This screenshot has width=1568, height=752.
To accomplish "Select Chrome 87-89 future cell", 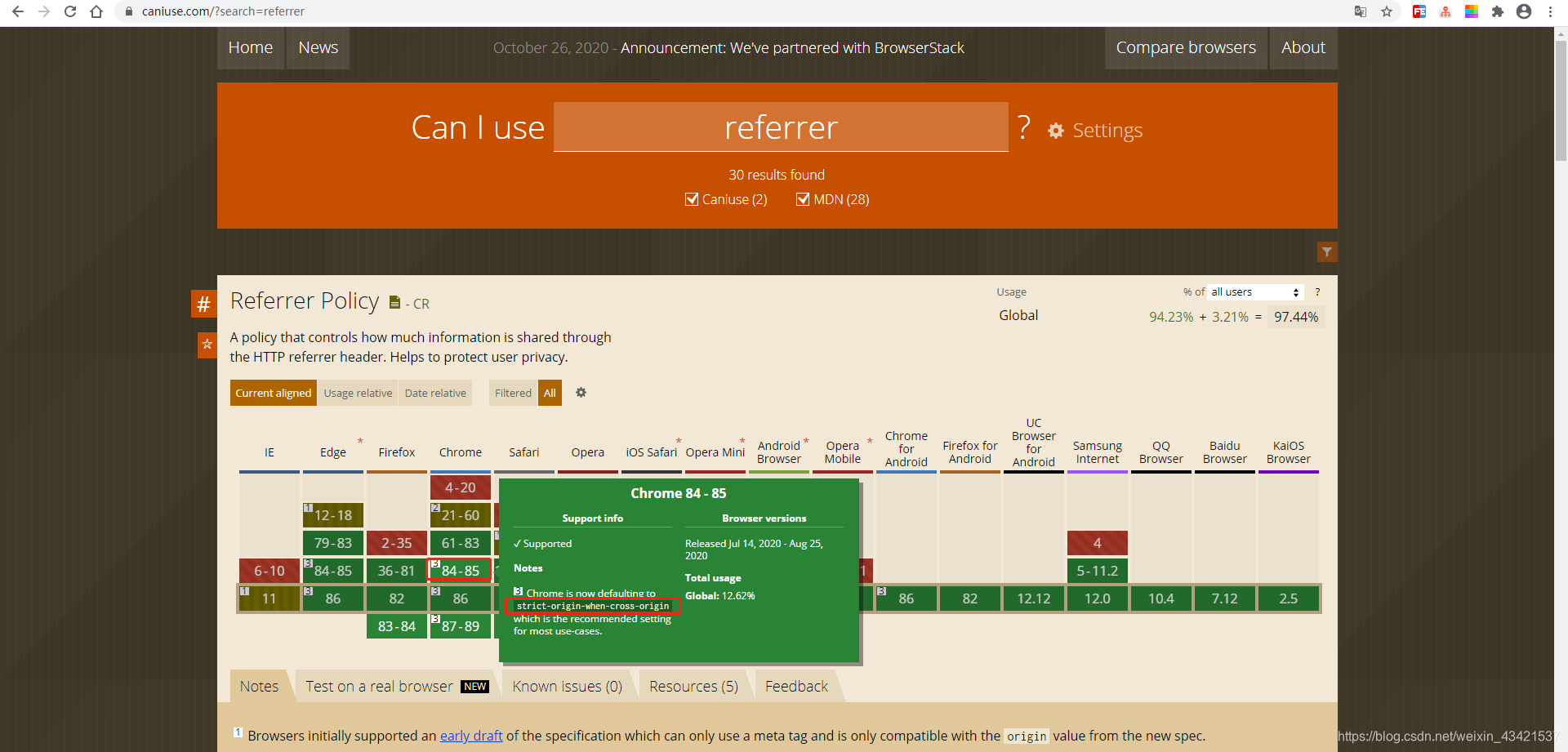I will 461,626.
